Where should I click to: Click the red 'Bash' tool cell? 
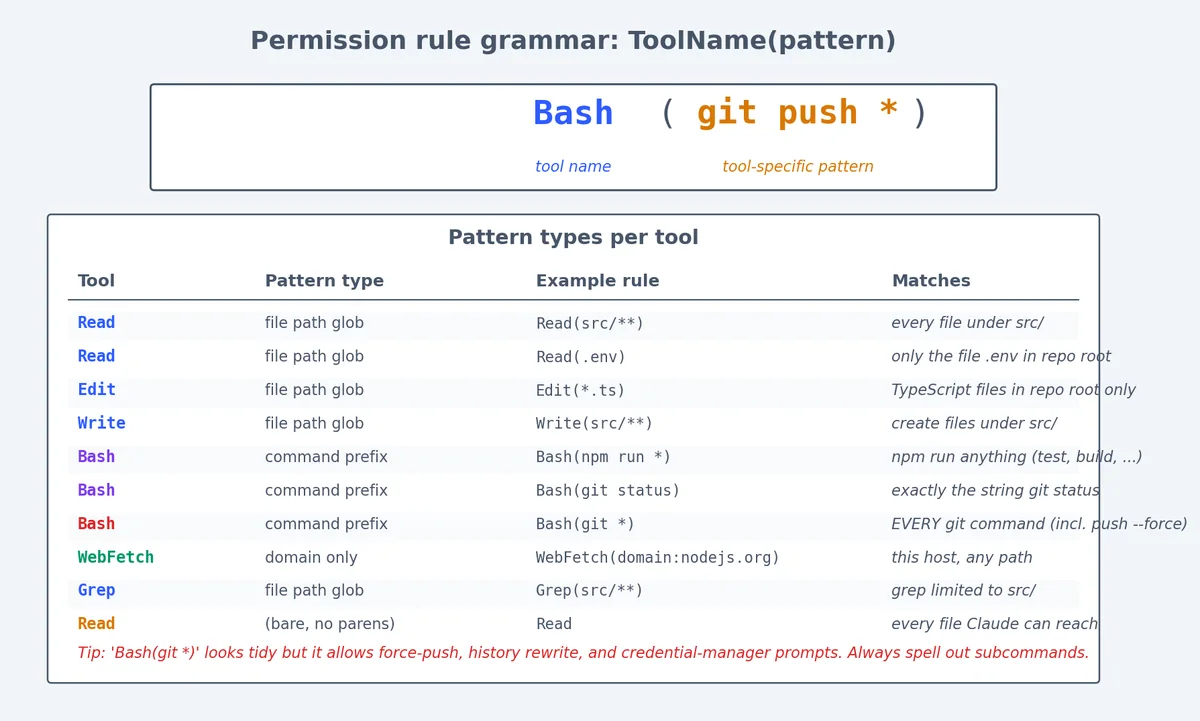pyautogui.click(x=96, y=524)
